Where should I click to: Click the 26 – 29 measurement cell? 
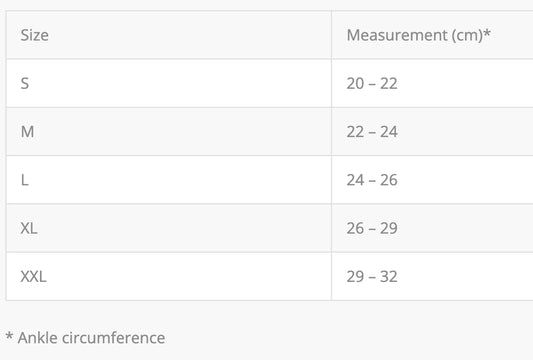[432, 228]
